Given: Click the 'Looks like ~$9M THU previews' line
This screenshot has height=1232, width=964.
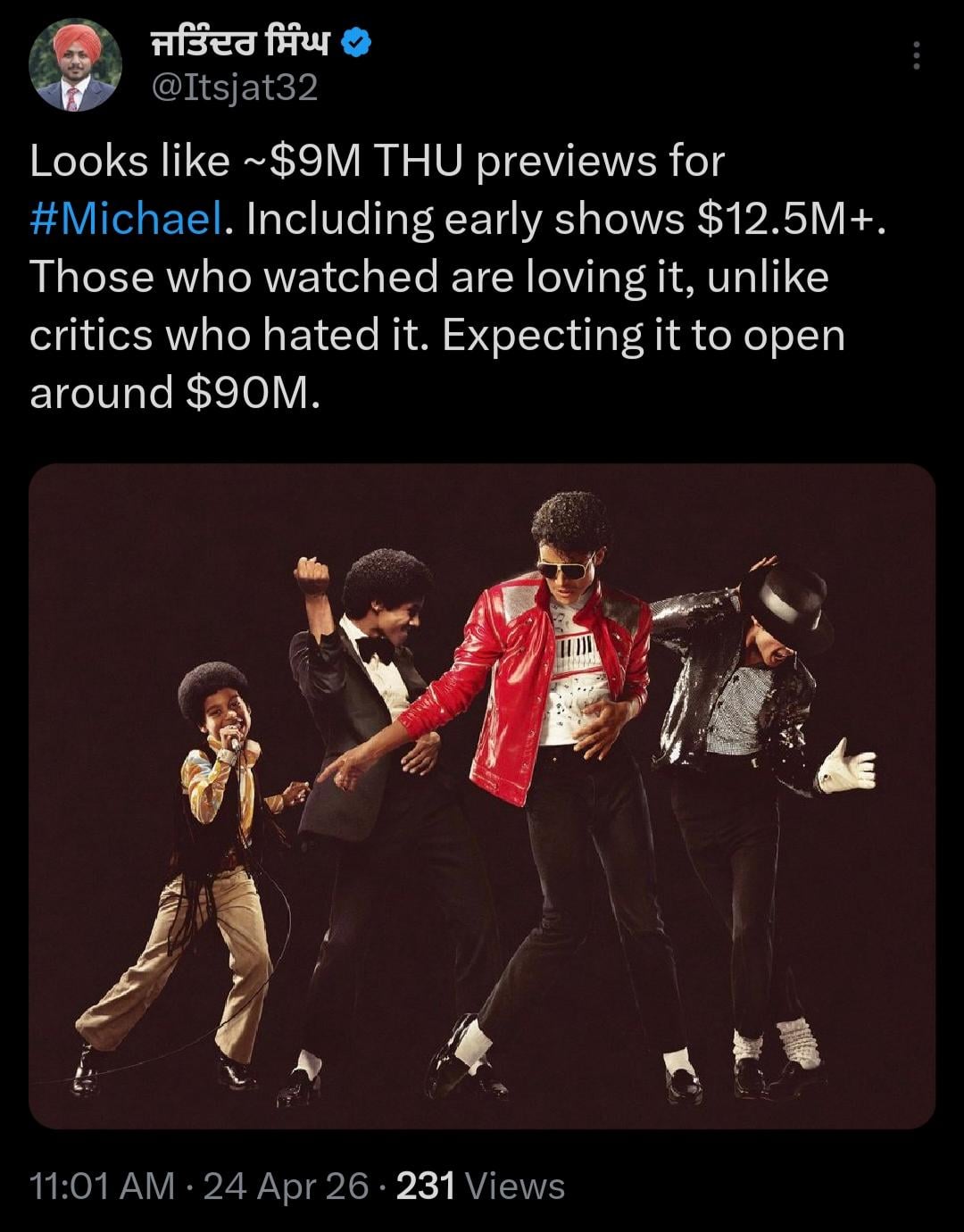Looking at the screenshot, I should 377,162.
